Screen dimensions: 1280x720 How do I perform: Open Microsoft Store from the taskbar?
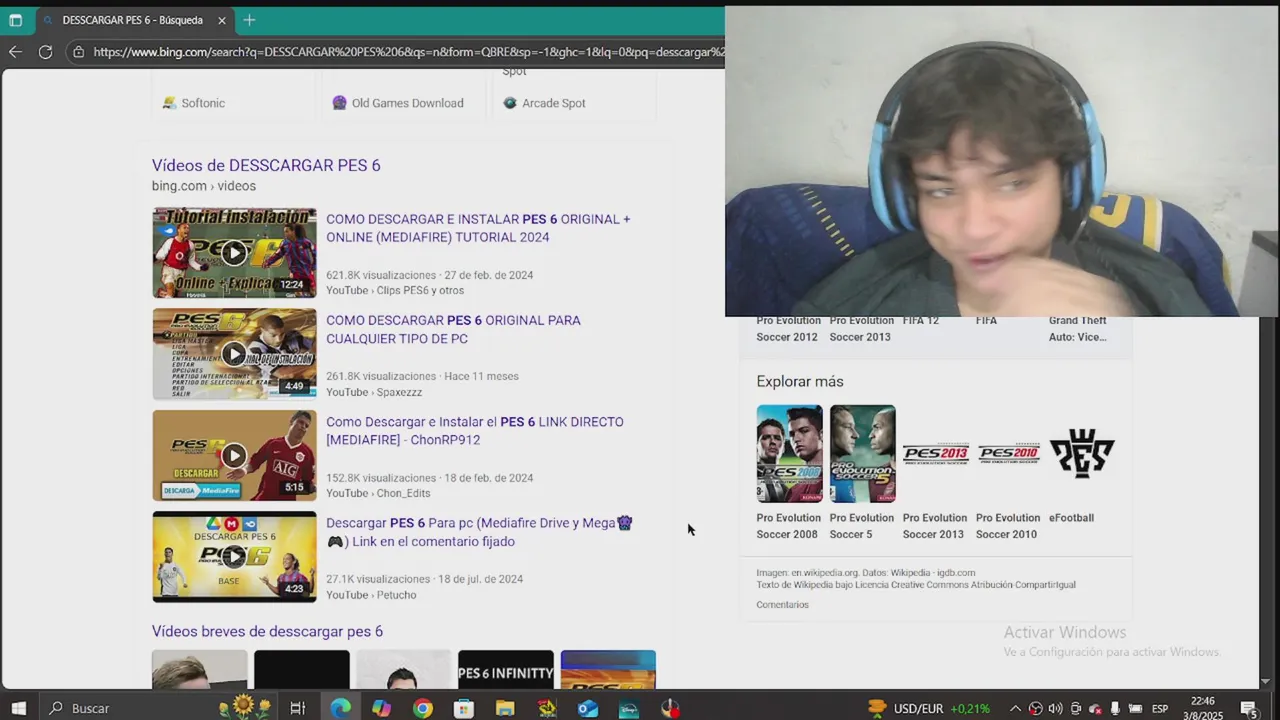pos(464,708)
